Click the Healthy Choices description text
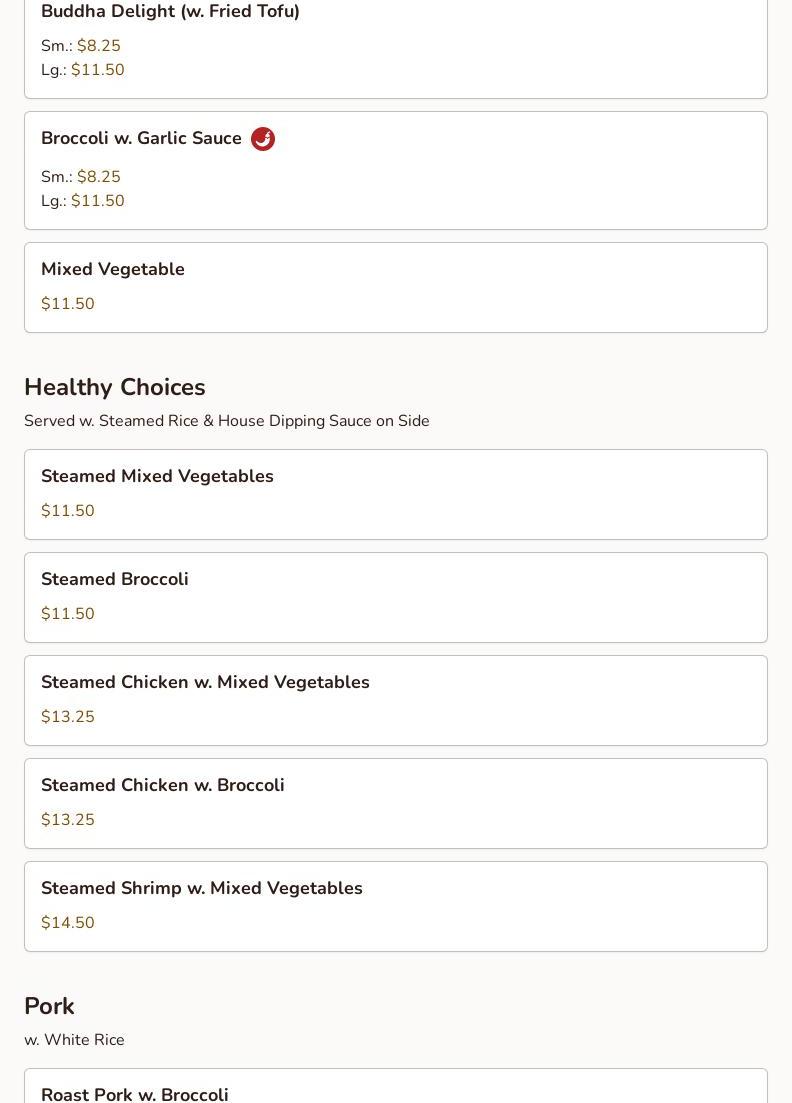792x1103 pixels. 227,421
